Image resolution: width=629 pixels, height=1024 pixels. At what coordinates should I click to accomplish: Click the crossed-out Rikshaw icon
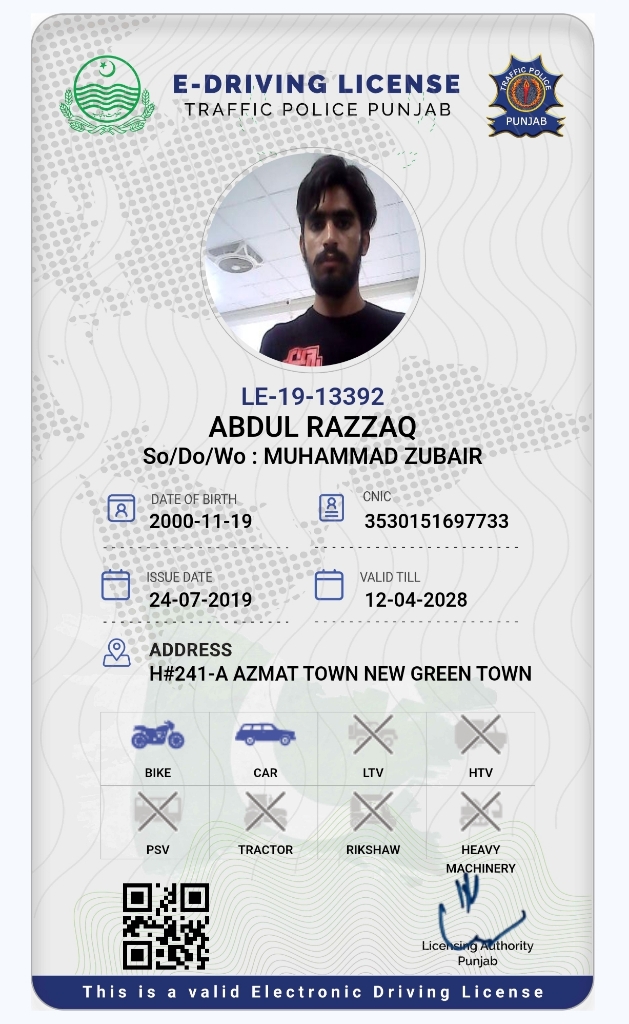click(373, 812)
